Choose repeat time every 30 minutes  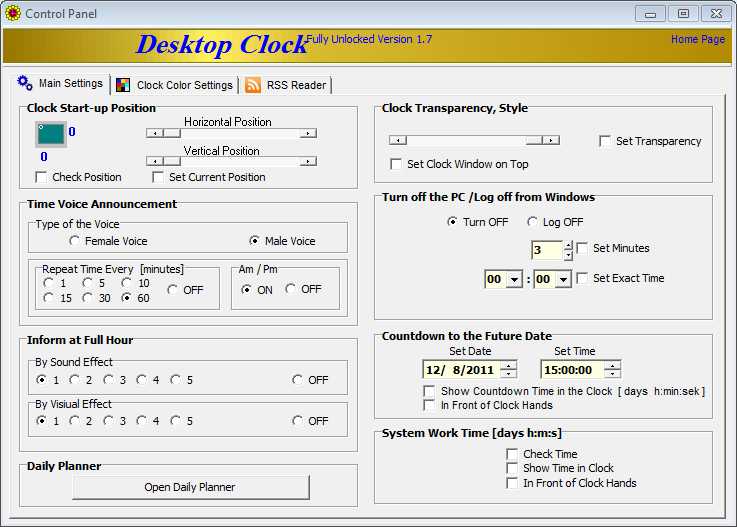pos(87,298)
